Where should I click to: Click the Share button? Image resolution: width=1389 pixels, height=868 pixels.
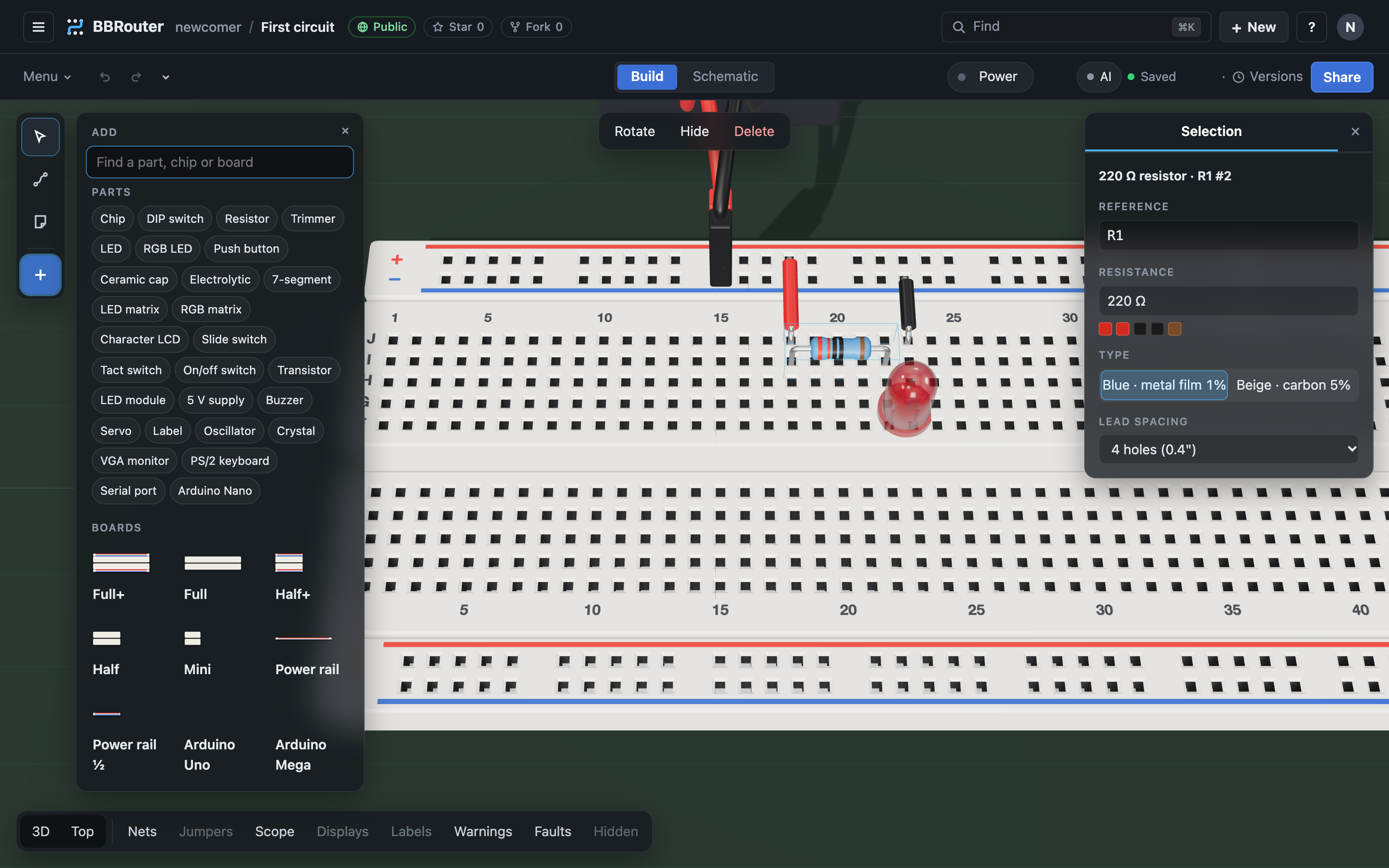point(1341,77)
